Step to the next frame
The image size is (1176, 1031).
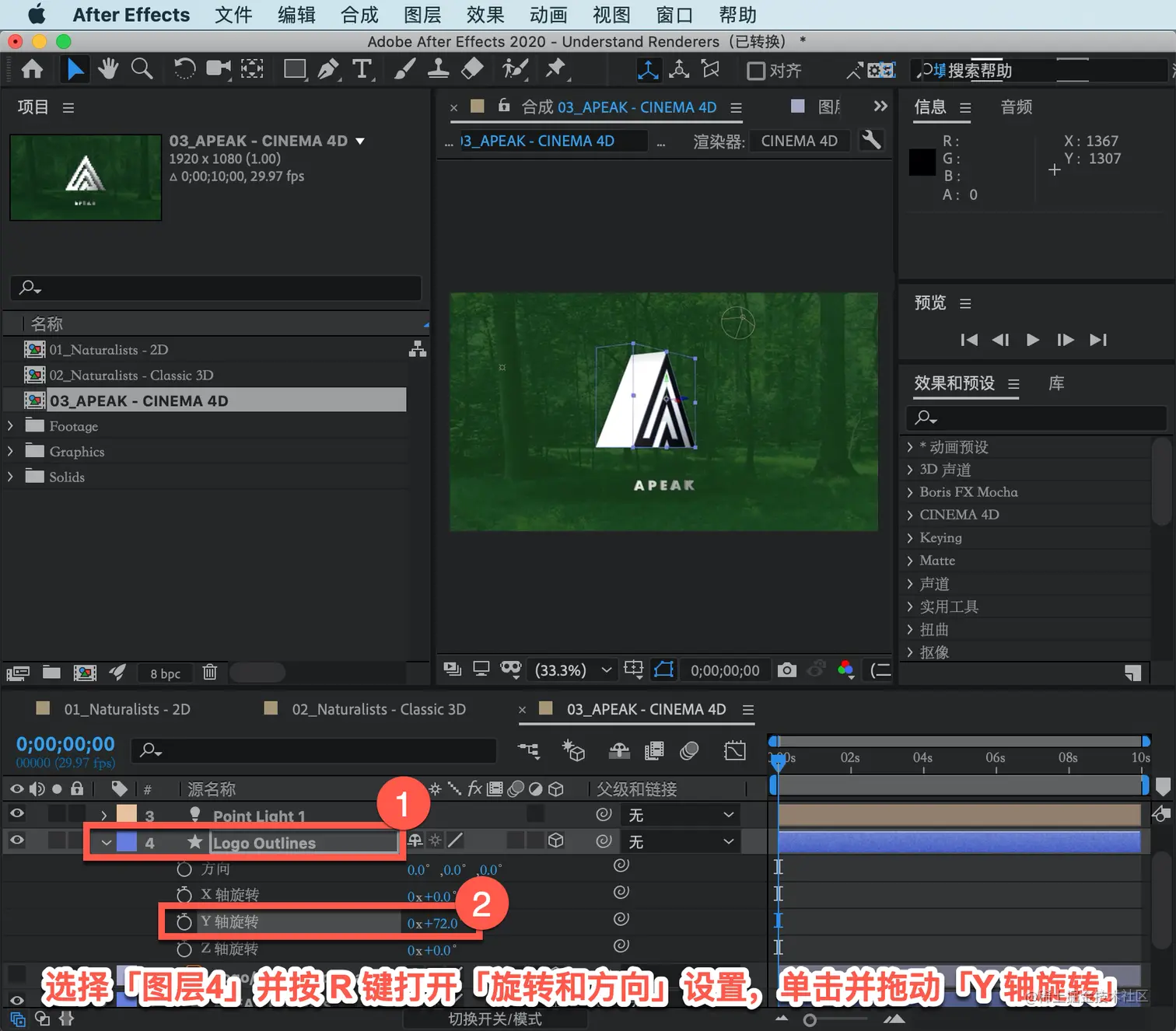tap(1066, 340)
